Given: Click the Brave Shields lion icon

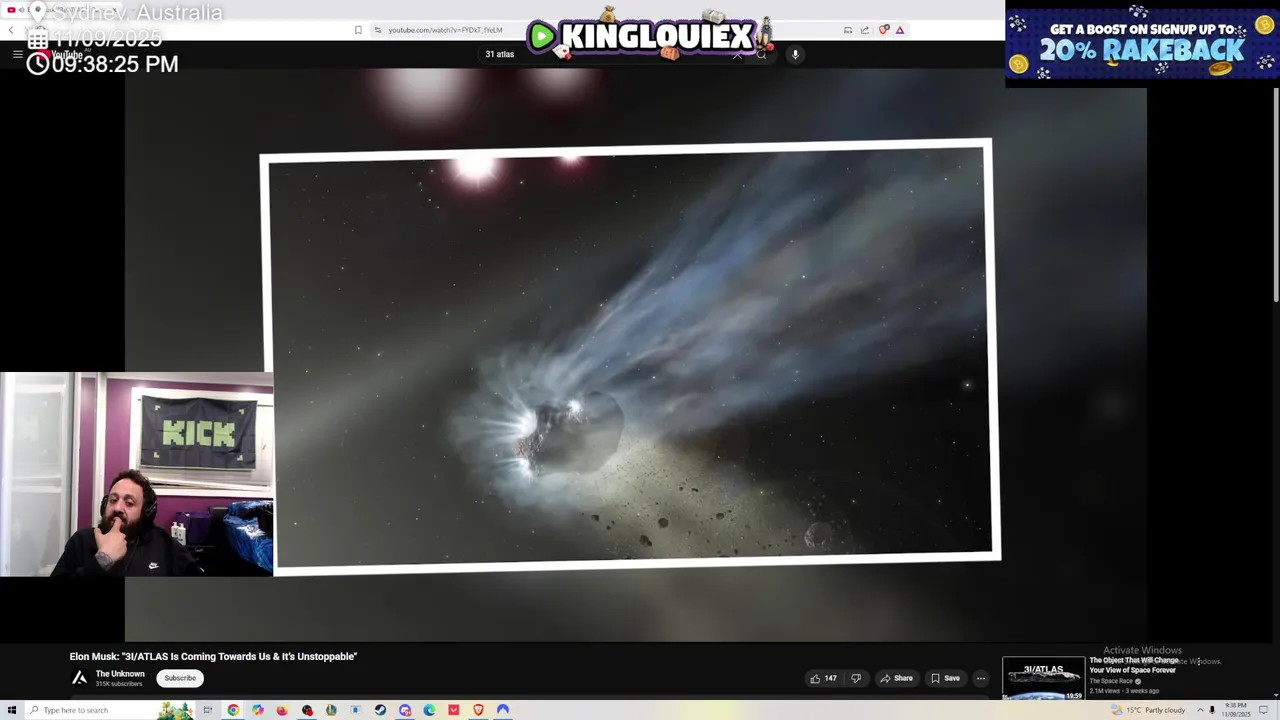Looking at the screenshot, I should click(x=883, y=30).
